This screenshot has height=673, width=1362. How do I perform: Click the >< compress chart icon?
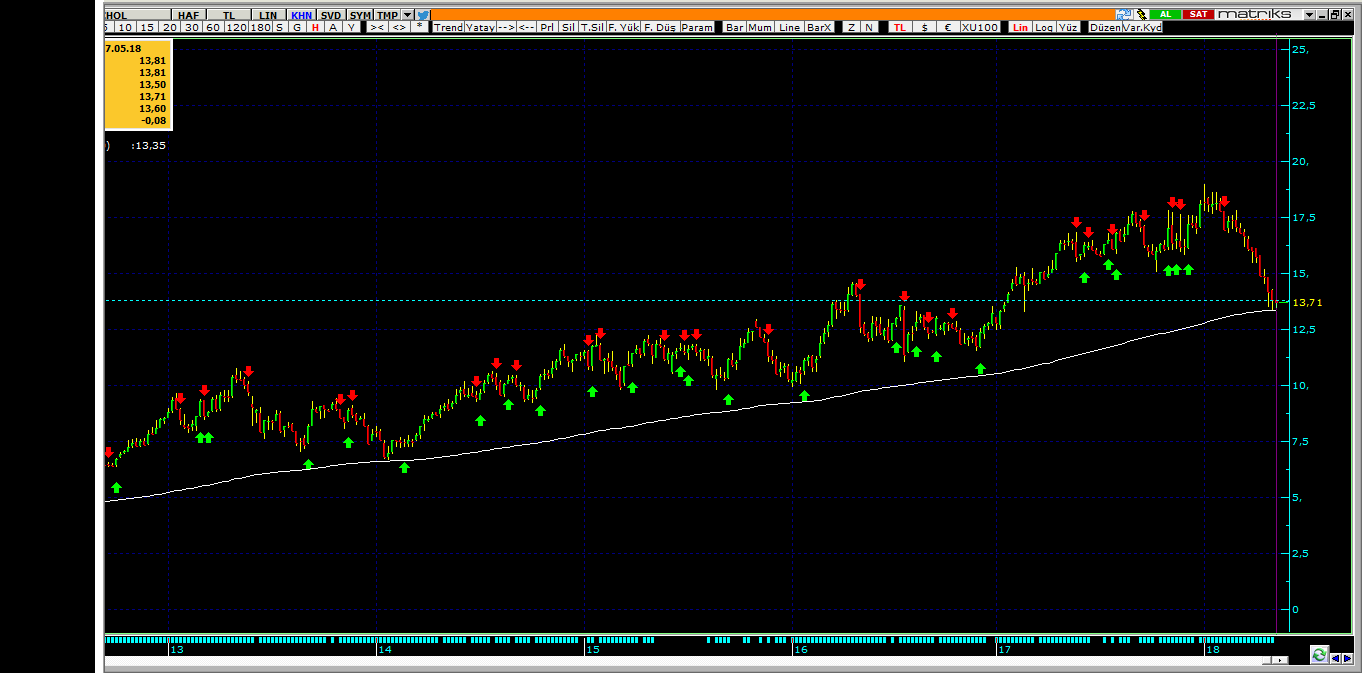377,27
